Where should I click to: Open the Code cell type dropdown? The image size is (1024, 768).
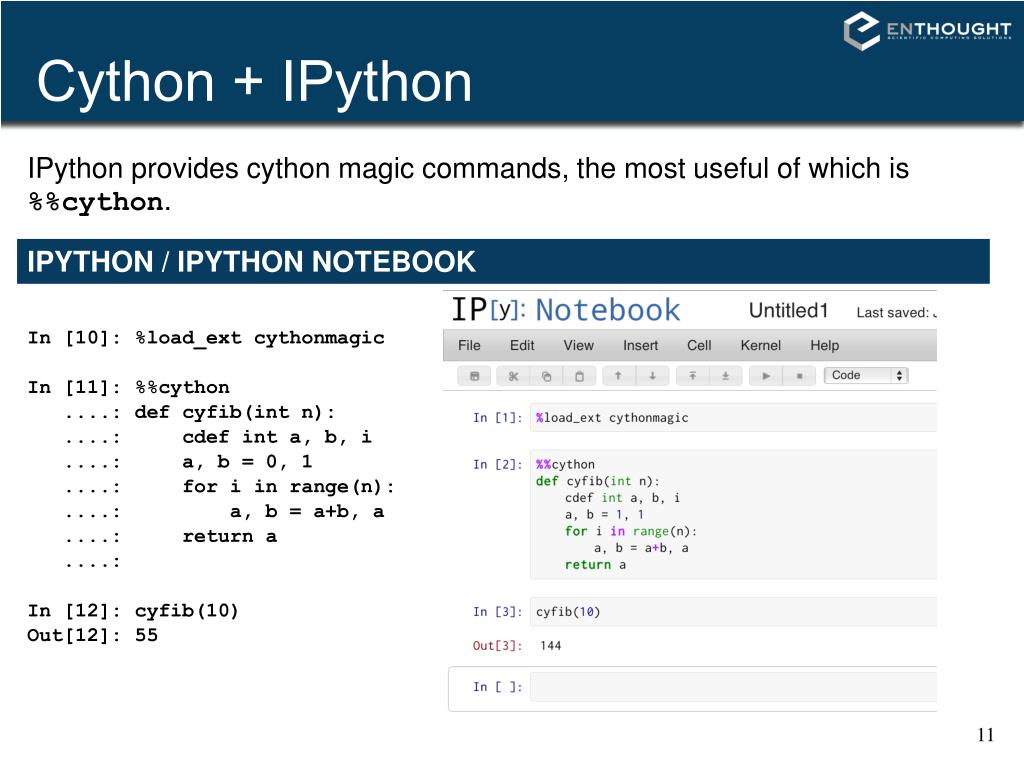866,376
